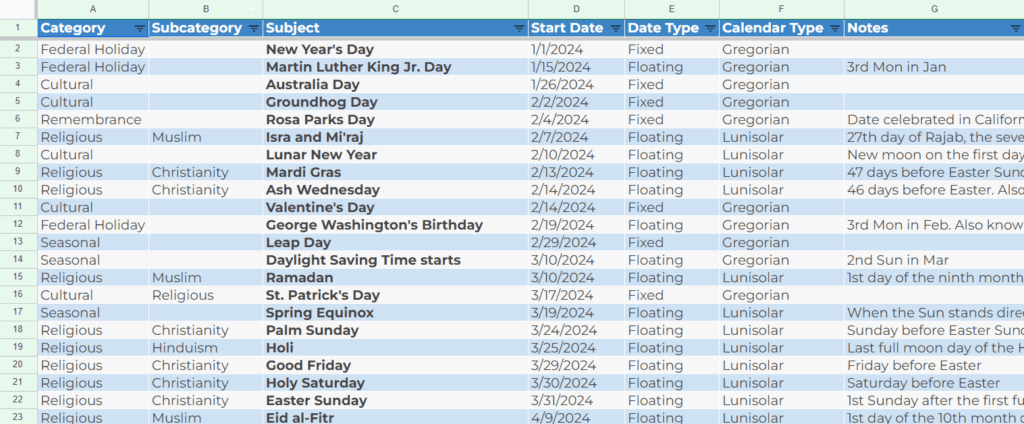Select the Good Friday cell
1024x424 pixels.
[x=396, y=366]
